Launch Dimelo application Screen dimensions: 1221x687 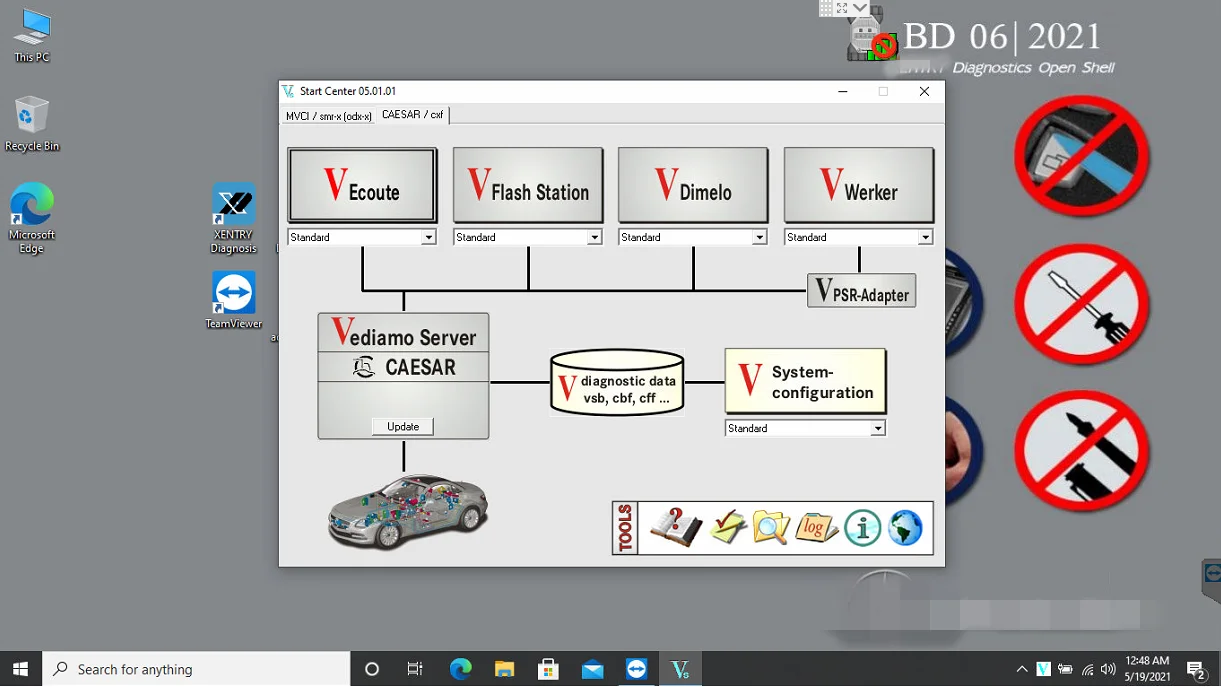coord(693,186)
